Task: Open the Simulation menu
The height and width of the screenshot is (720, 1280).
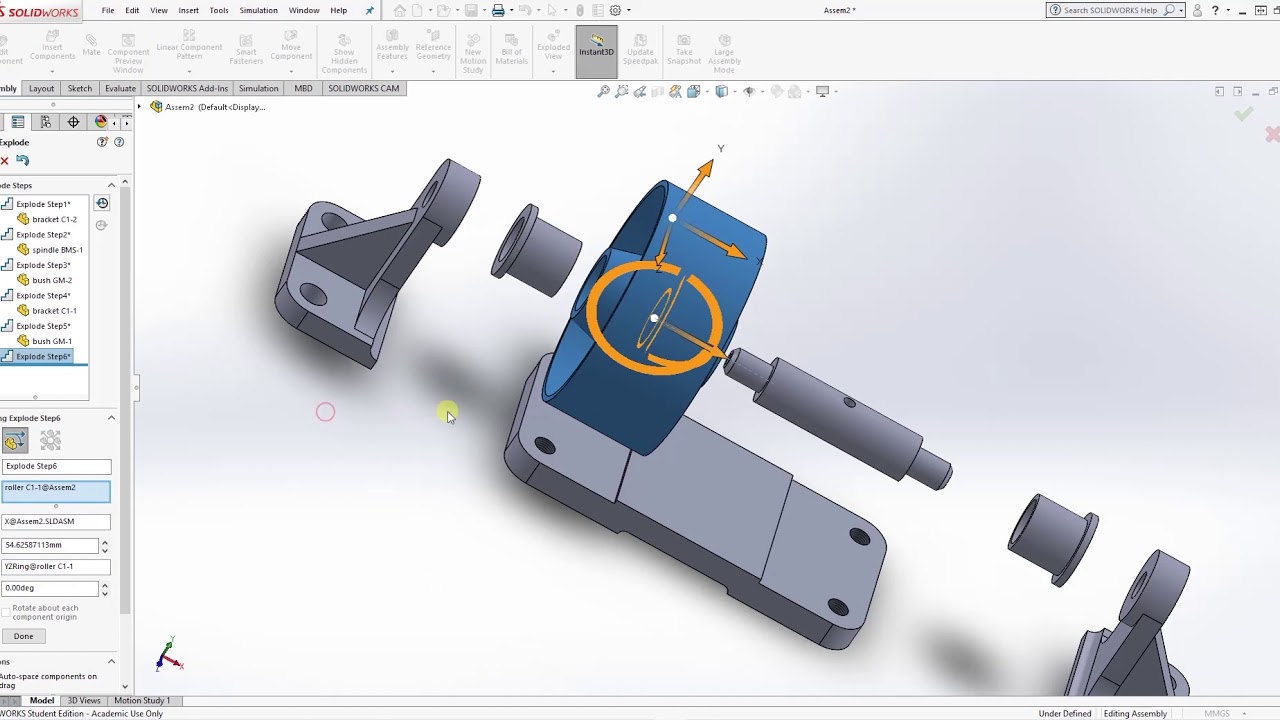Action: [258, 10]
